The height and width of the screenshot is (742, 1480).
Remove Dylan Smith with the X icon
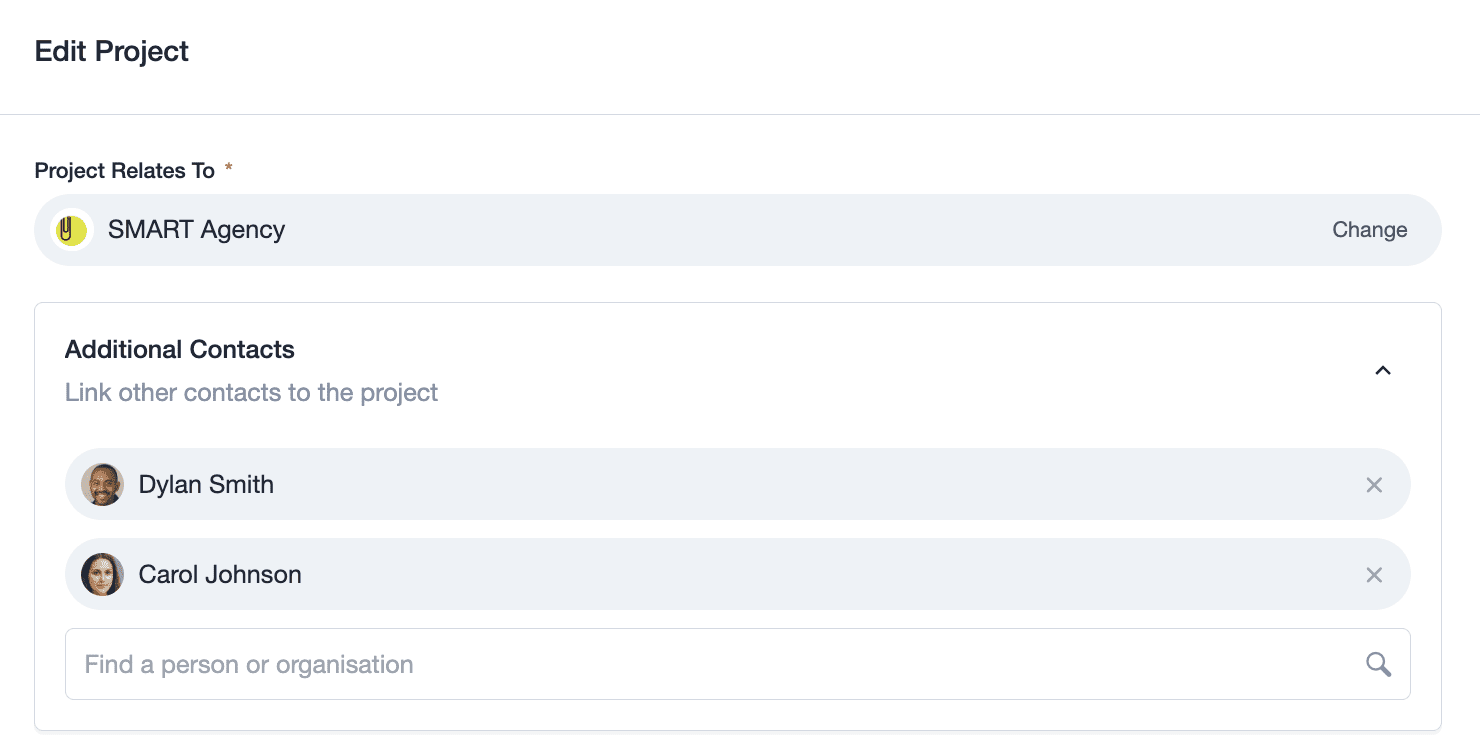1374,485
